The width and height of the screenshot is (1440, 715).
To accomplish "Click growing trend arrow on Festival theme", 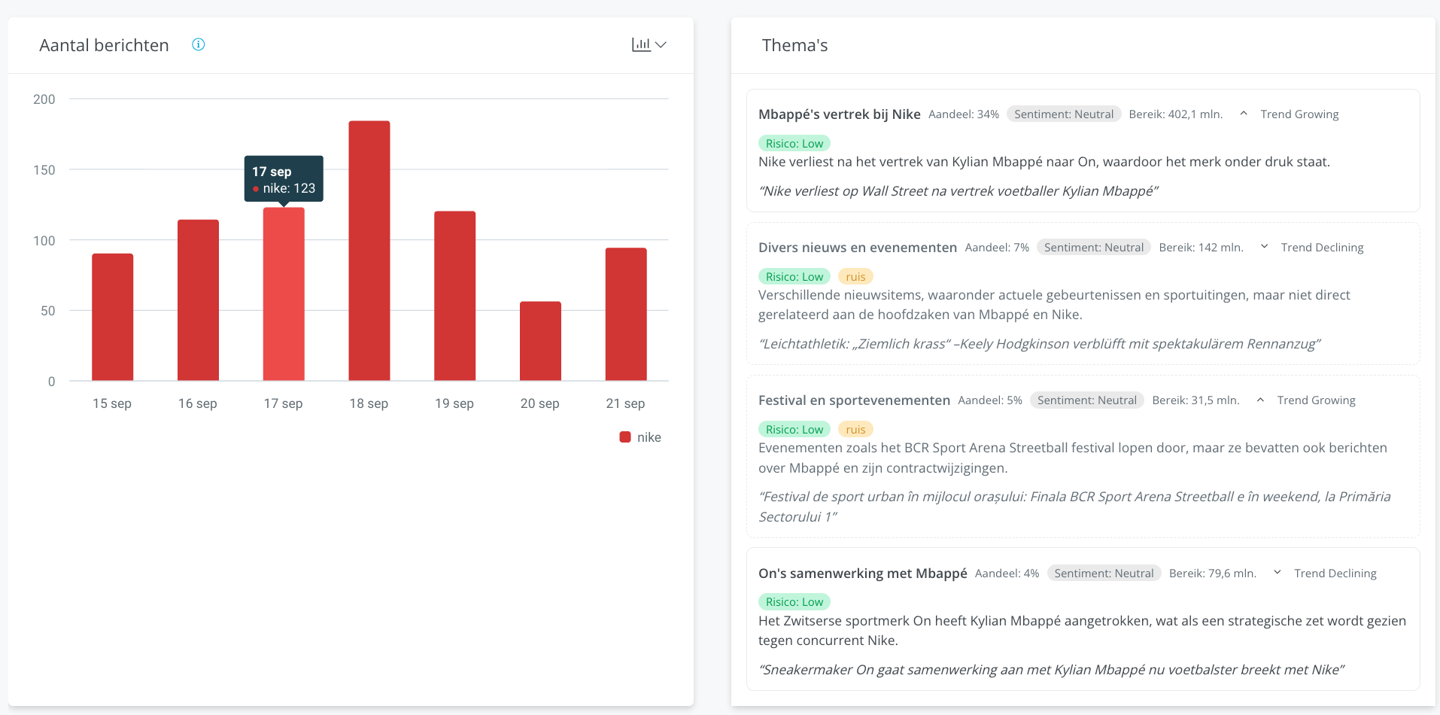I will 1260,400.
